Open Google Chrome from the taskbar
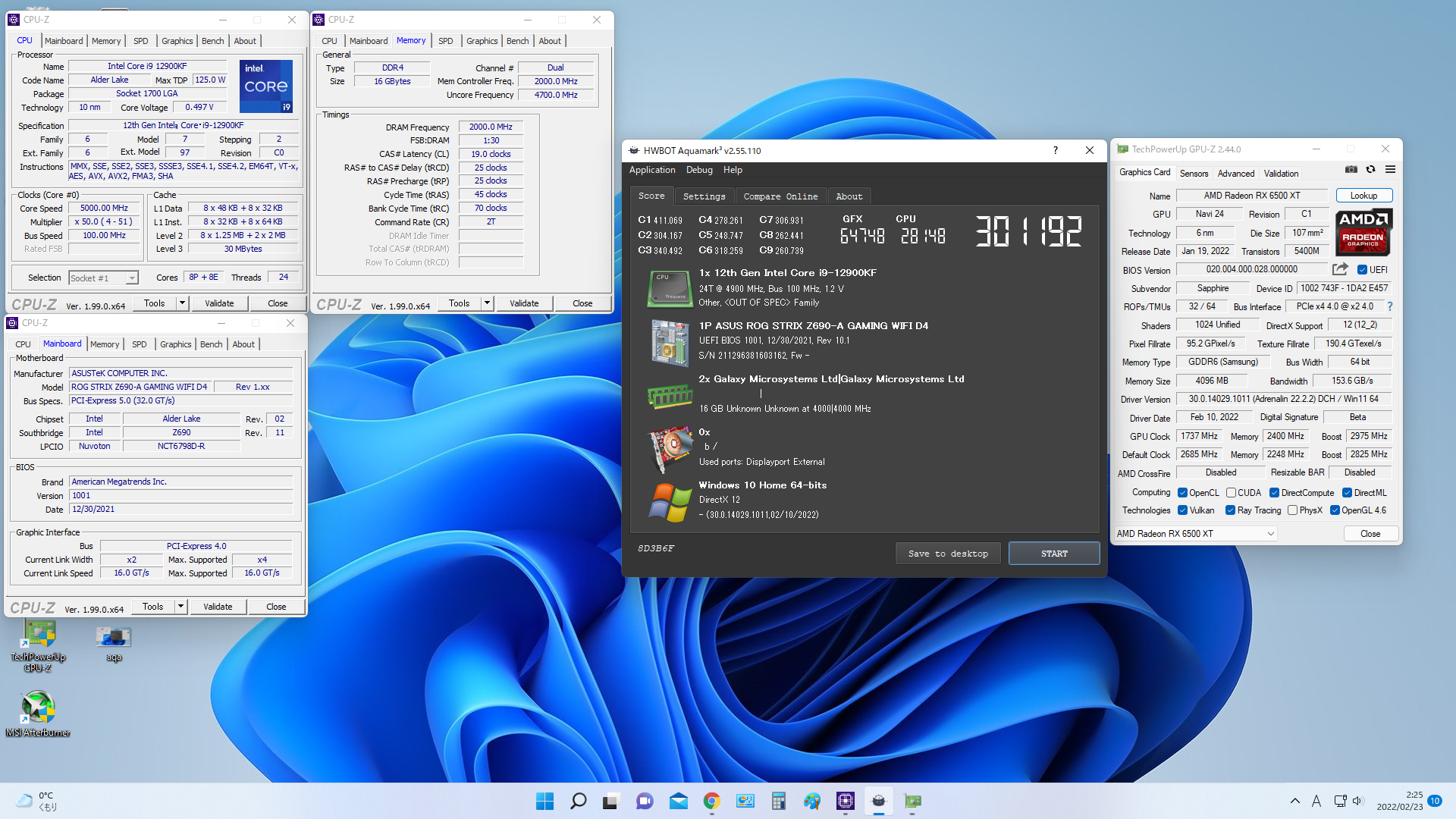The image size is (1456, 819). point(711,801)
